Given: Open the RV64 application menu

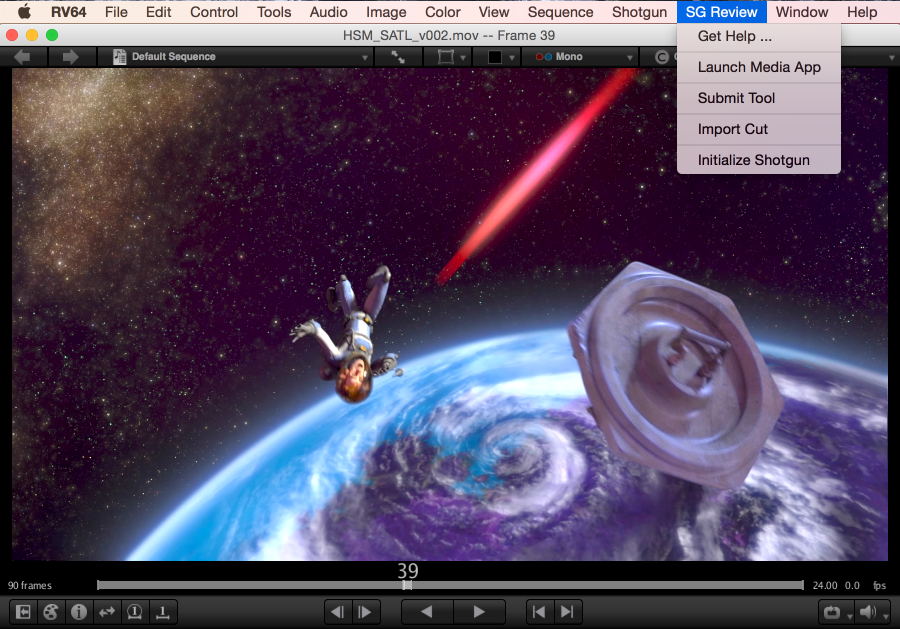Looking at the screenshot, I should pos(68,11).
